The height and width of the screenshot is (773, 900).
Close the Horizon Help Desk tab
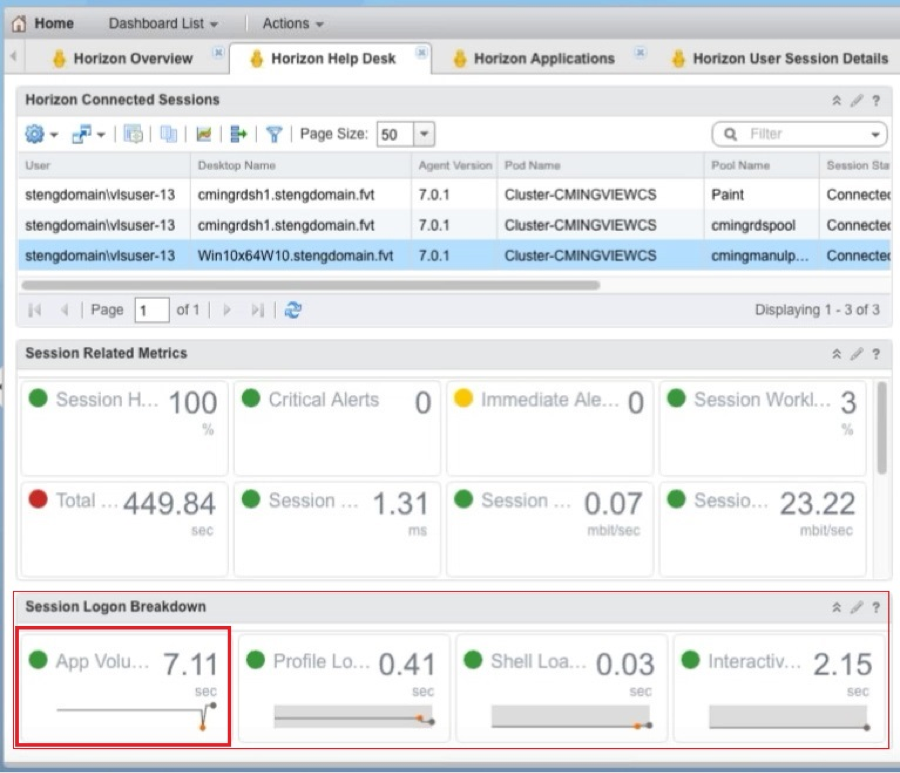(x=422, y=53)
